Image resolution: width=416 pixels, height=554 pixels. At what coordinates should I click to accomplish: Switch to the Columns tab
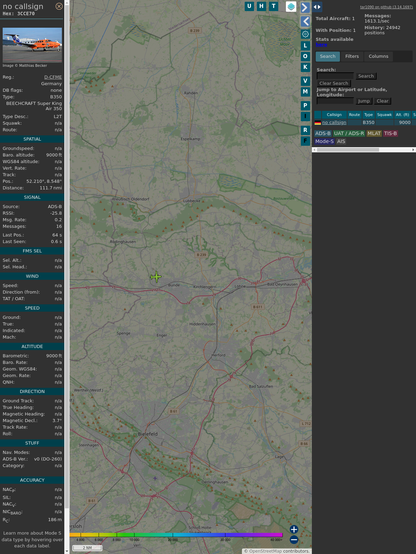[378, 56]
